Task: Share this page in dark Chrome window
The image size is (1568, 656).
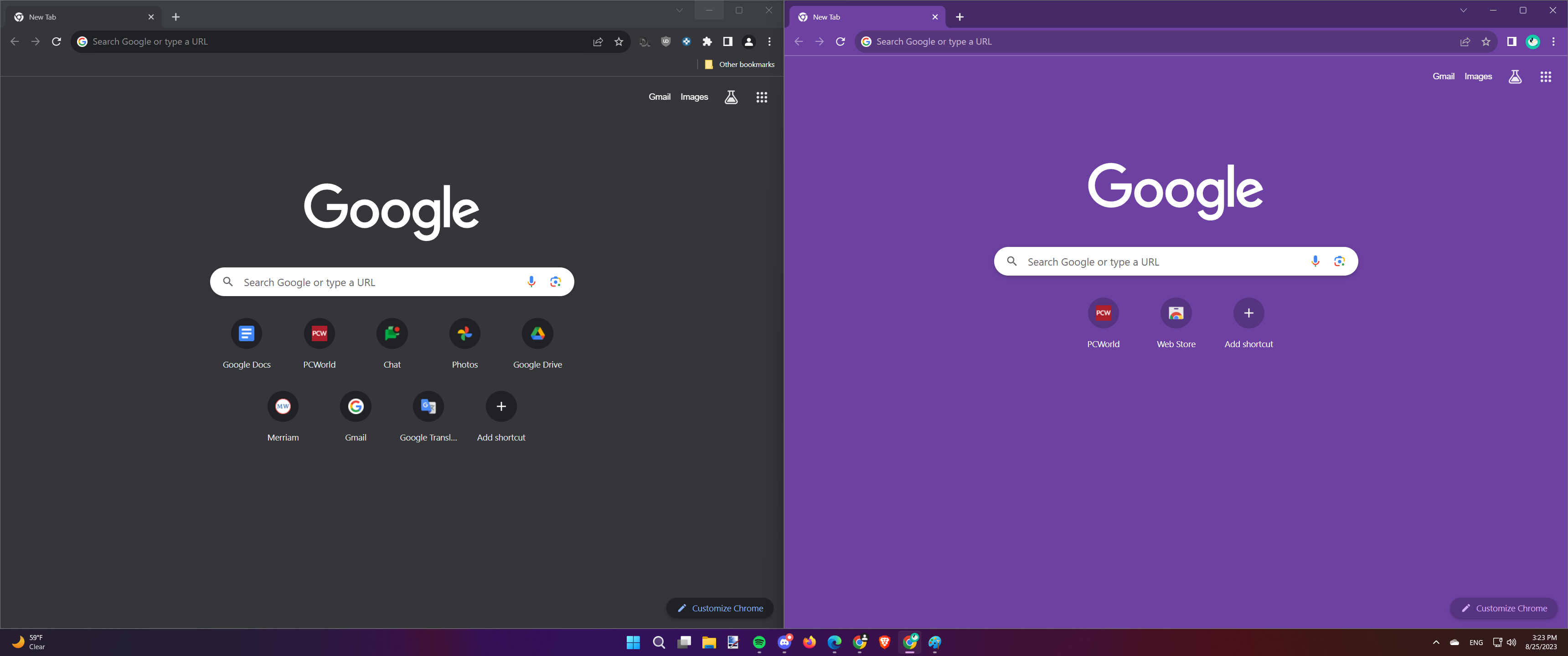Action: click(x=598, y=41)
